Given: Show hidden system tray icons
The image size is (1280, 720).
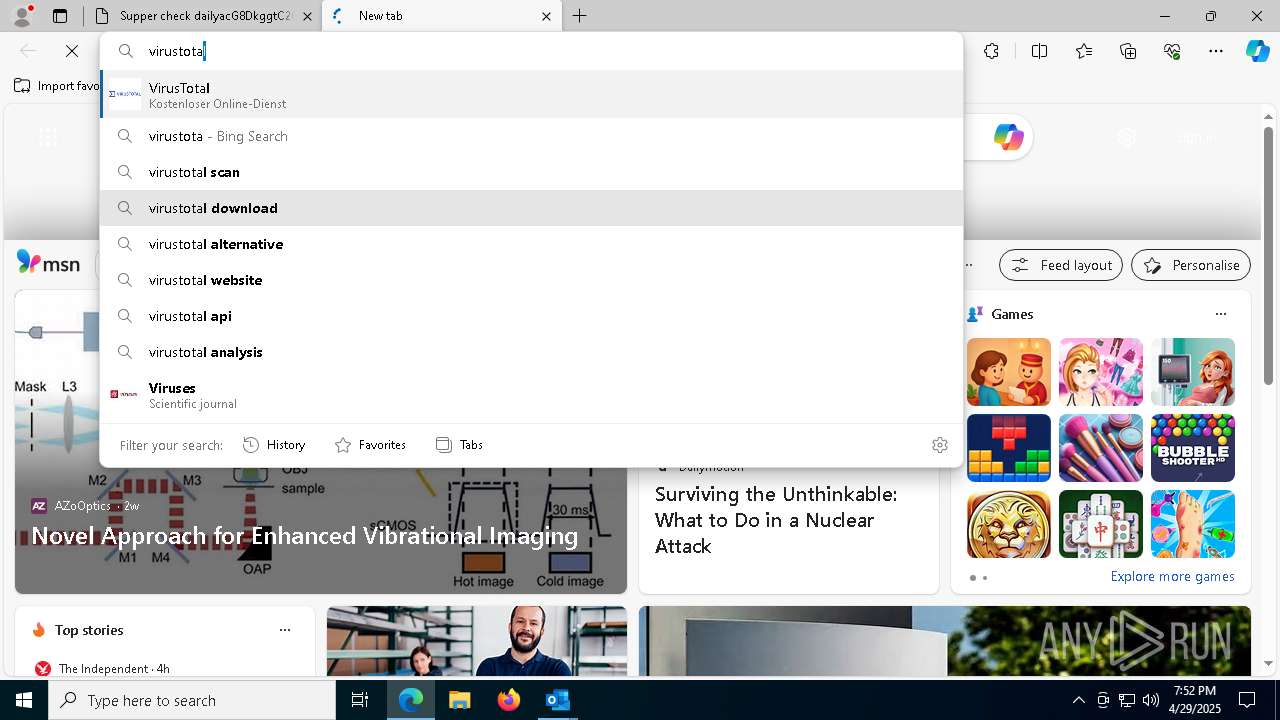Looking at the screenshot, I should pos(1078,700).
